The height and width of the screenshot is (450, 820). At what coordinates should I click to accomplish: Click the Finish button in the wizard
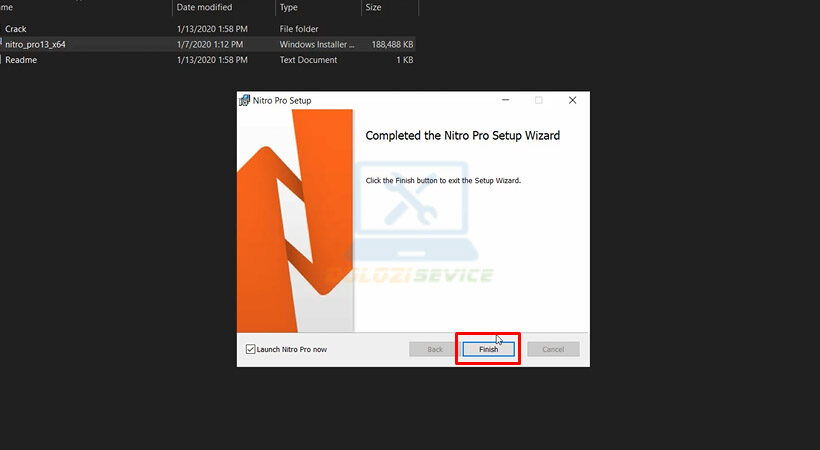[488, 349]
